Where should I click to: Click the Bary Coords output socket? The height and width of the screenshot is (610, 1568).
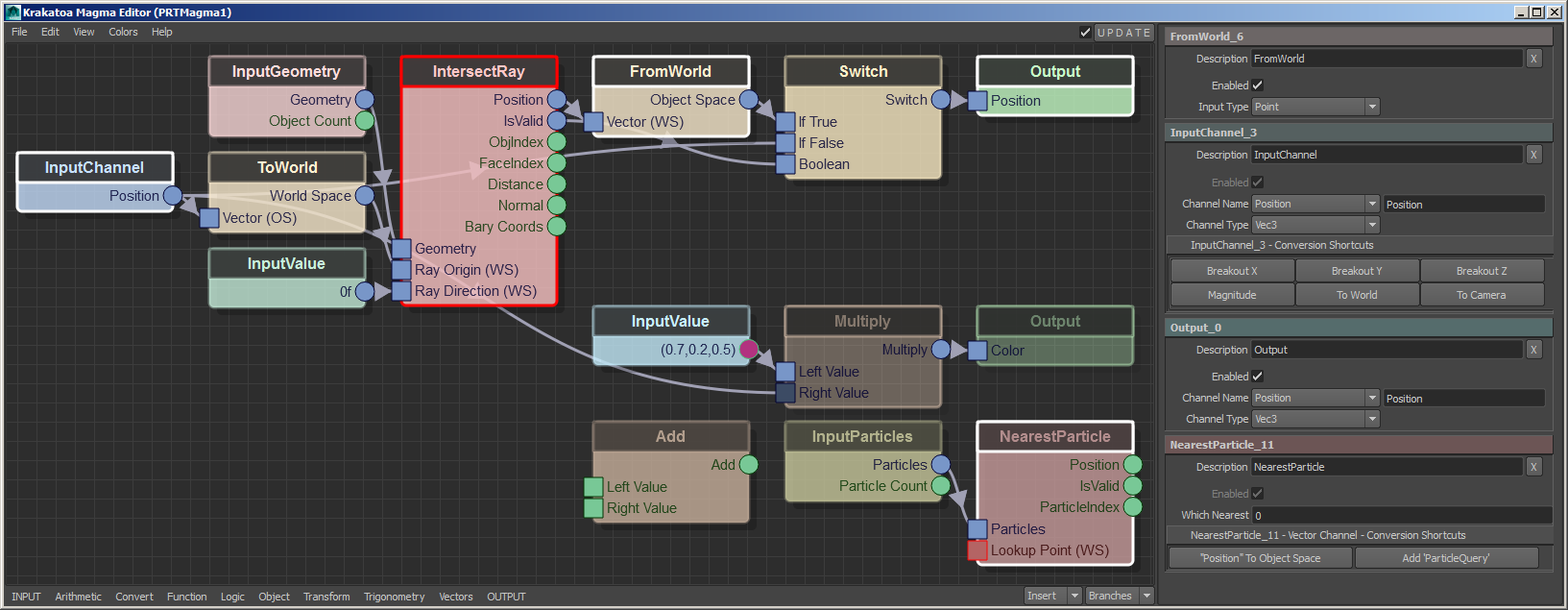[x=557, y=227]
